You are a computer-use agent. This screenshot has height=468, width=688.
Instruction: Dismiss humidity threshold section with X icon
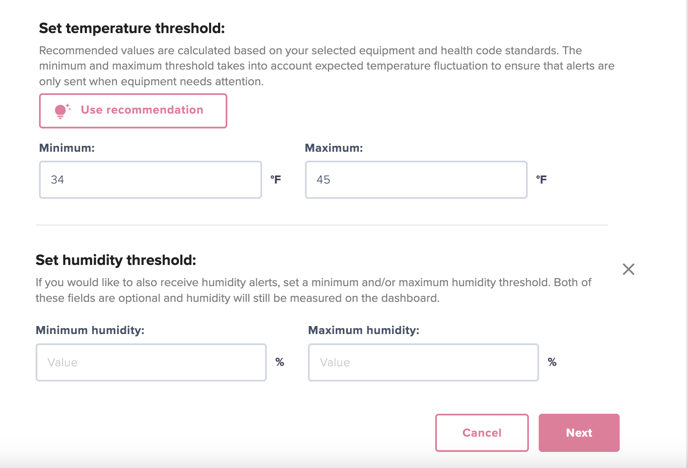(628, 269)
